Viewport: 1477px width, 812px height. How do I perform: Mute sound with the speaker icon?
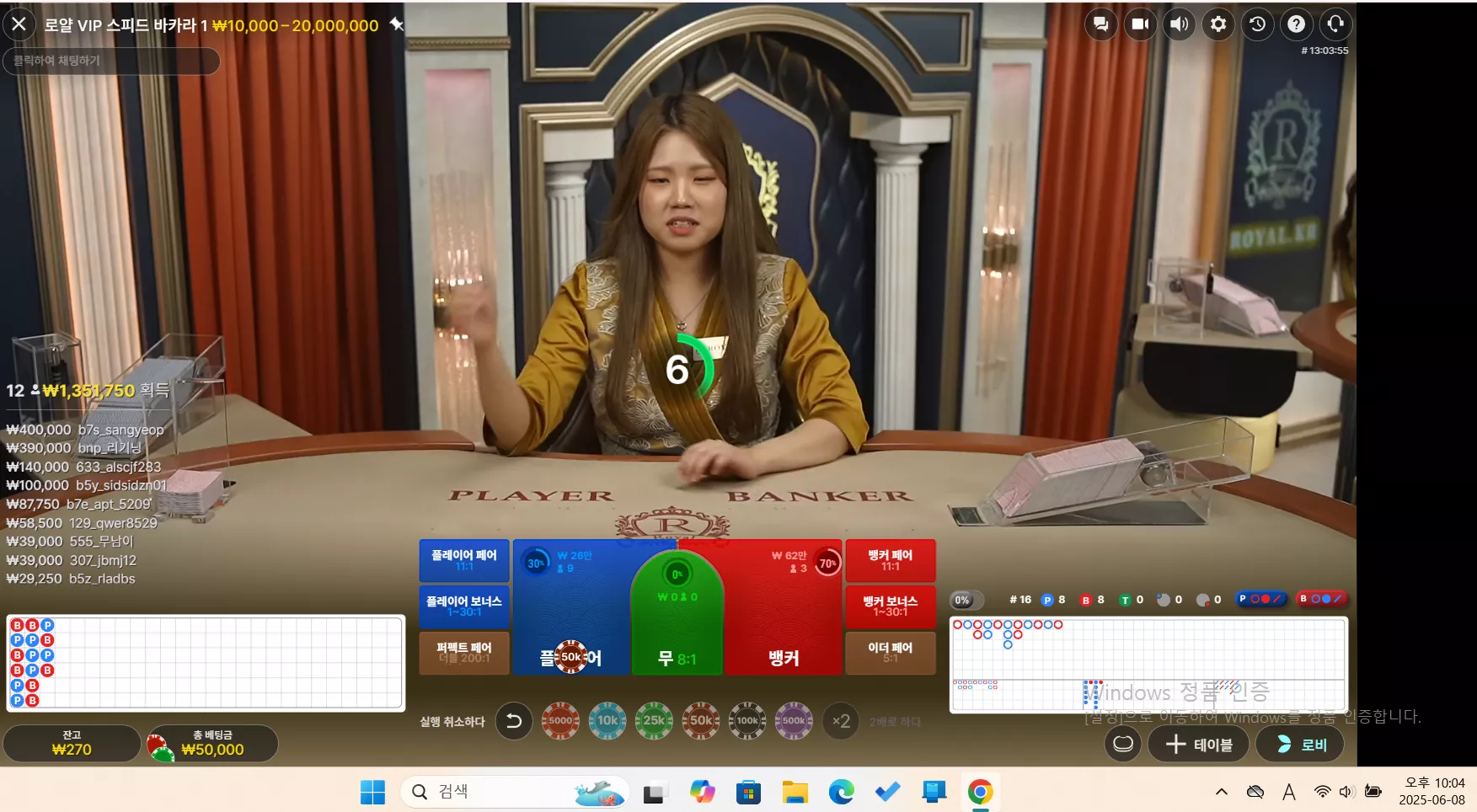click(1179, 24)
